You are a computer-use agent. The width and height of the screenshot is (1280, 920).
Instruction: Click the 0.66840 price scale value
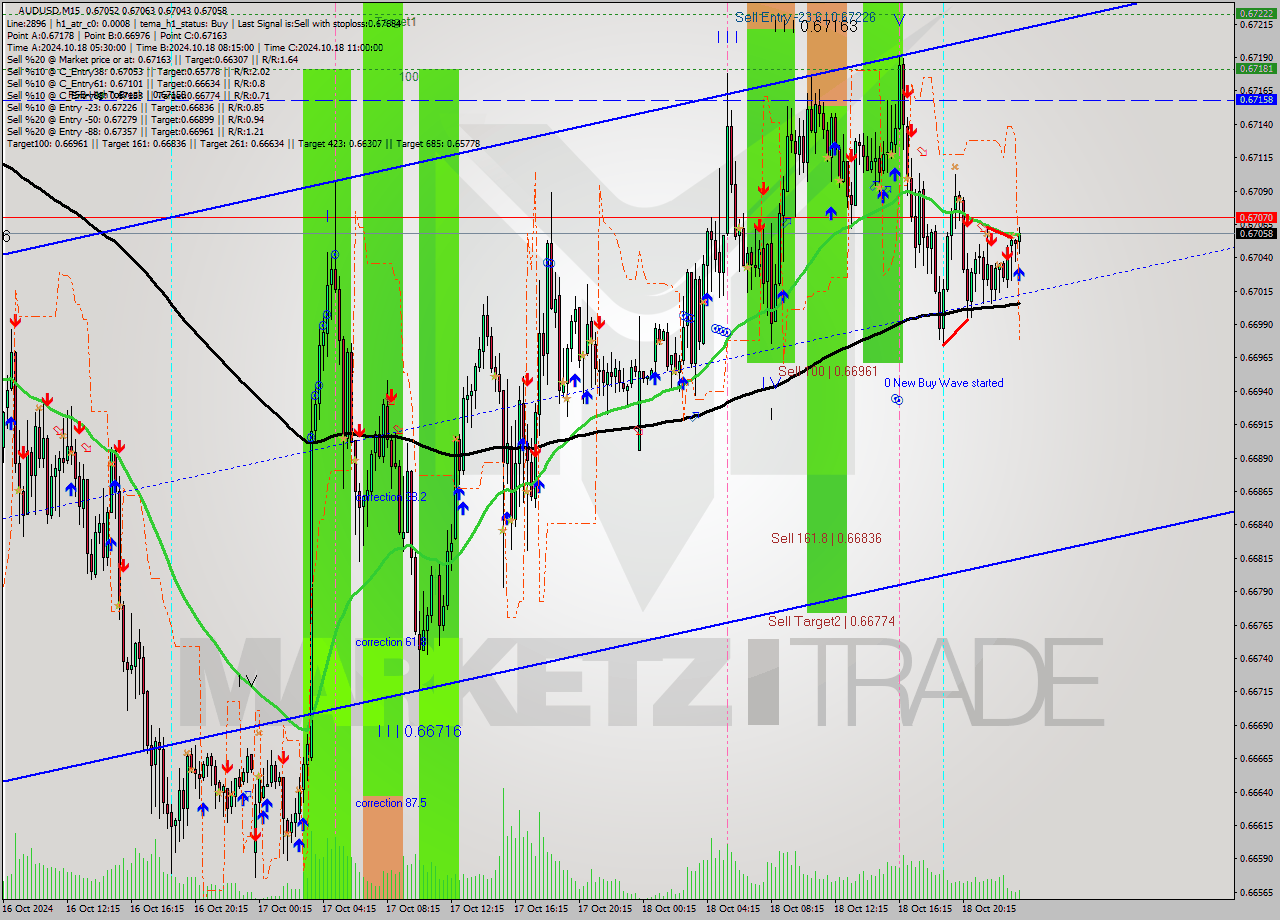tap(1255, 525)
